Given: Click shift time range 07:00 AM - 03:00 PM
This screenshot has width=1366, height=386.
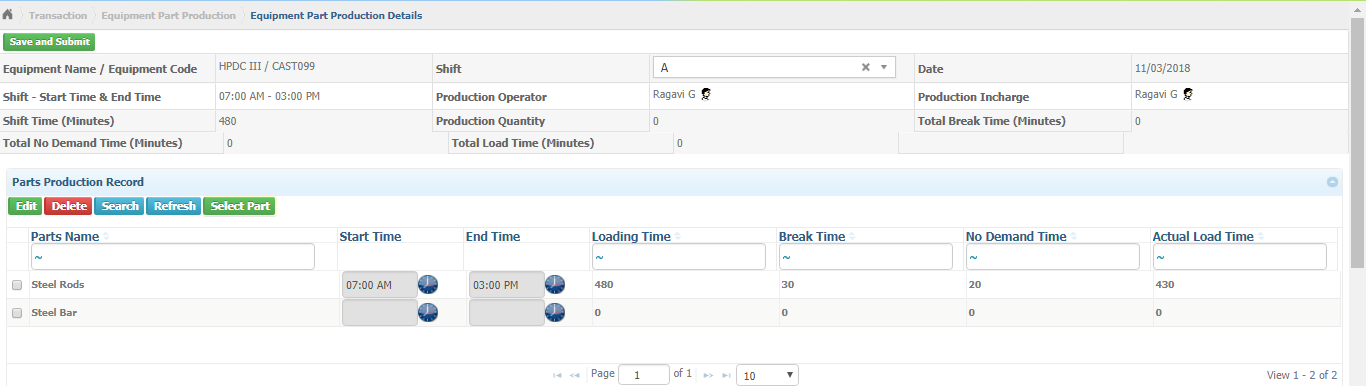Looking at the screenshot, I should 269,96.
